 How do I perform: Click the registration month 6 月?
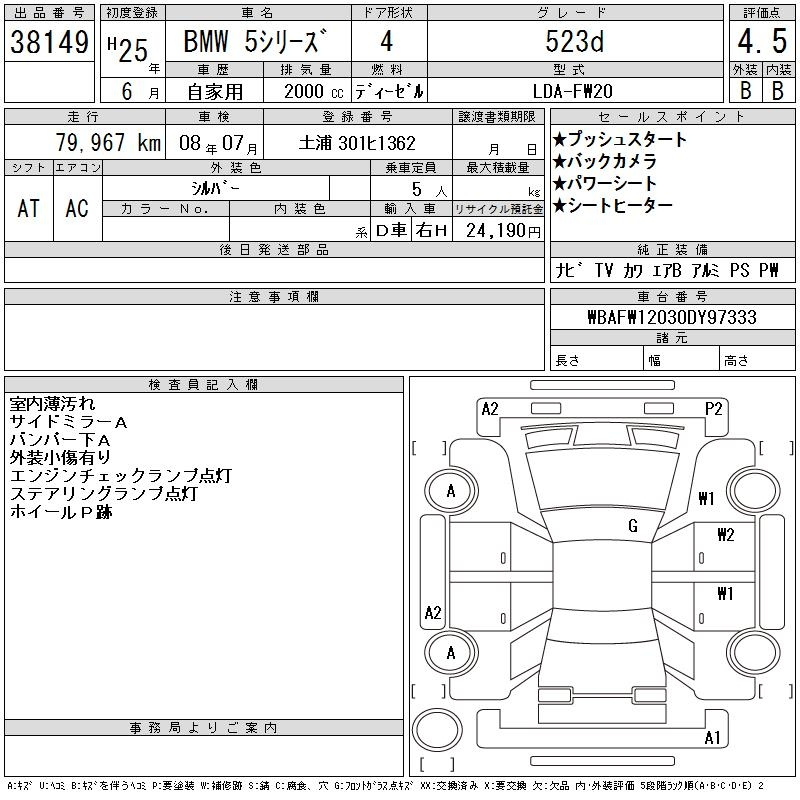[140, 91]
